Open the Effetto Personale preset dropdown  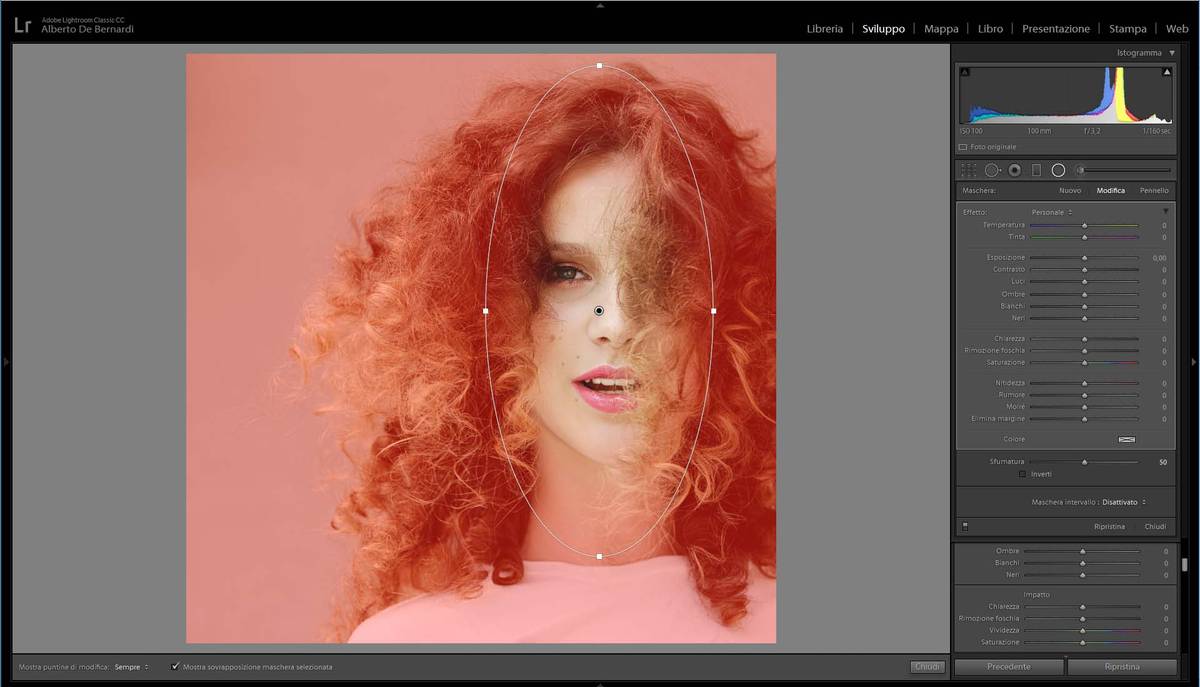[1051, 212]
